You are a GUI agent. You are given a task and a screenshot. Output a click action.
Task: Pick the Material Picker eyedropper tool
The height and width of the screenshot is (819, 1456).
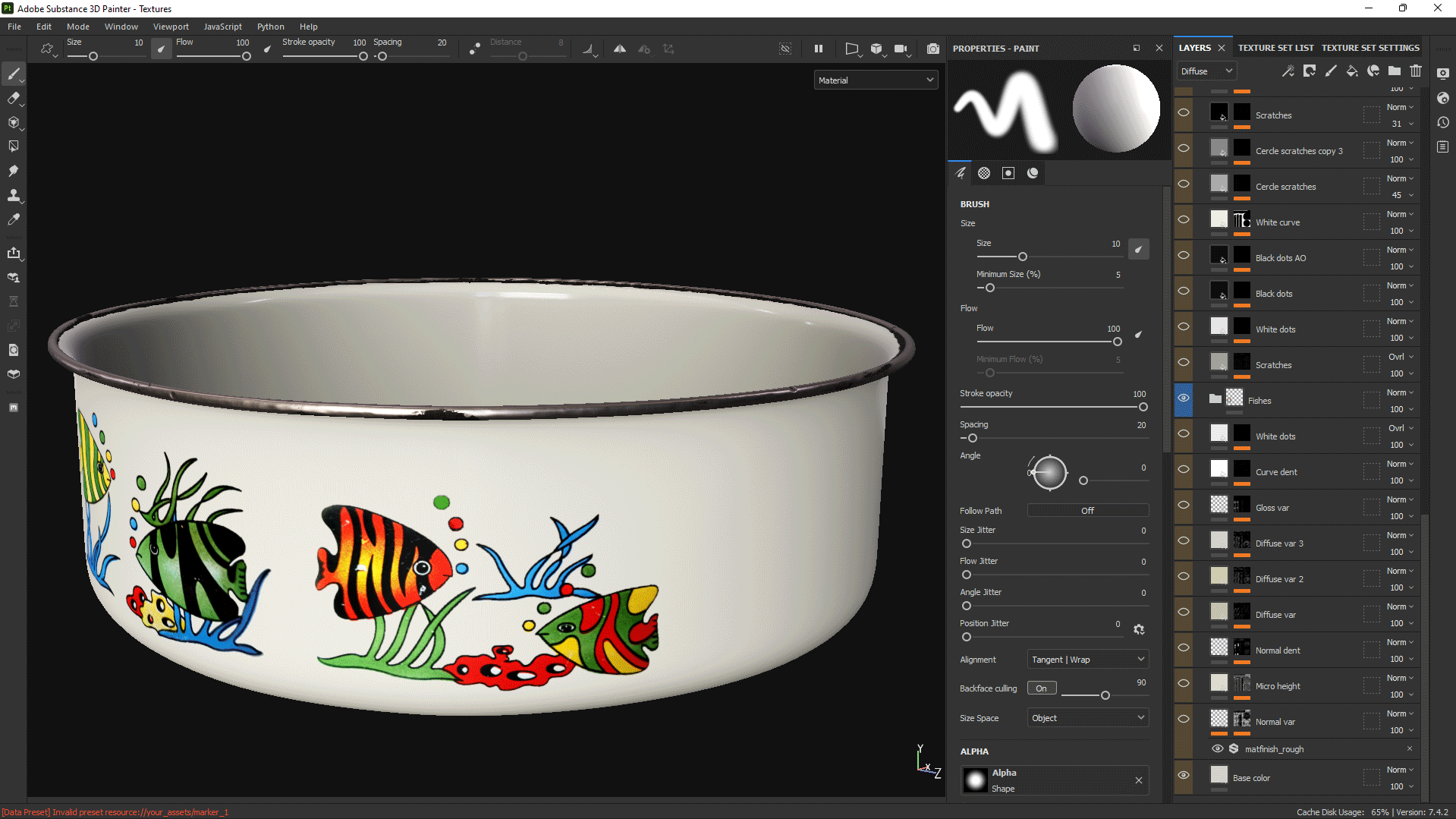[13, 219]
